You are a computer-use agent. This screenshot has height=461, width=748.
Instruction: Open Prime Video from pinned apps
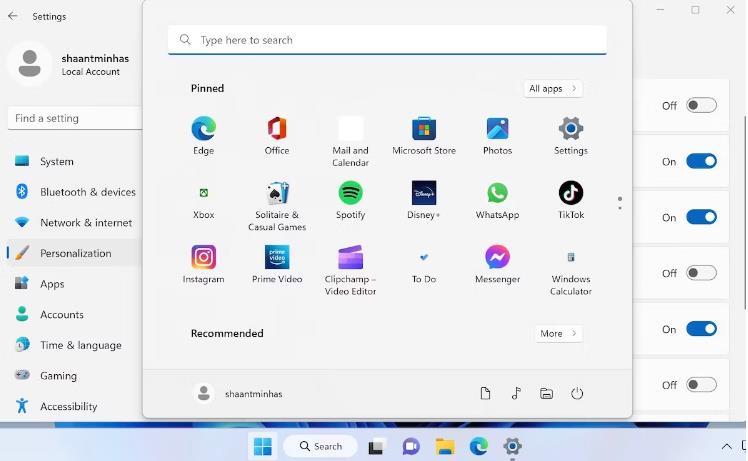(x=277, y=264)
